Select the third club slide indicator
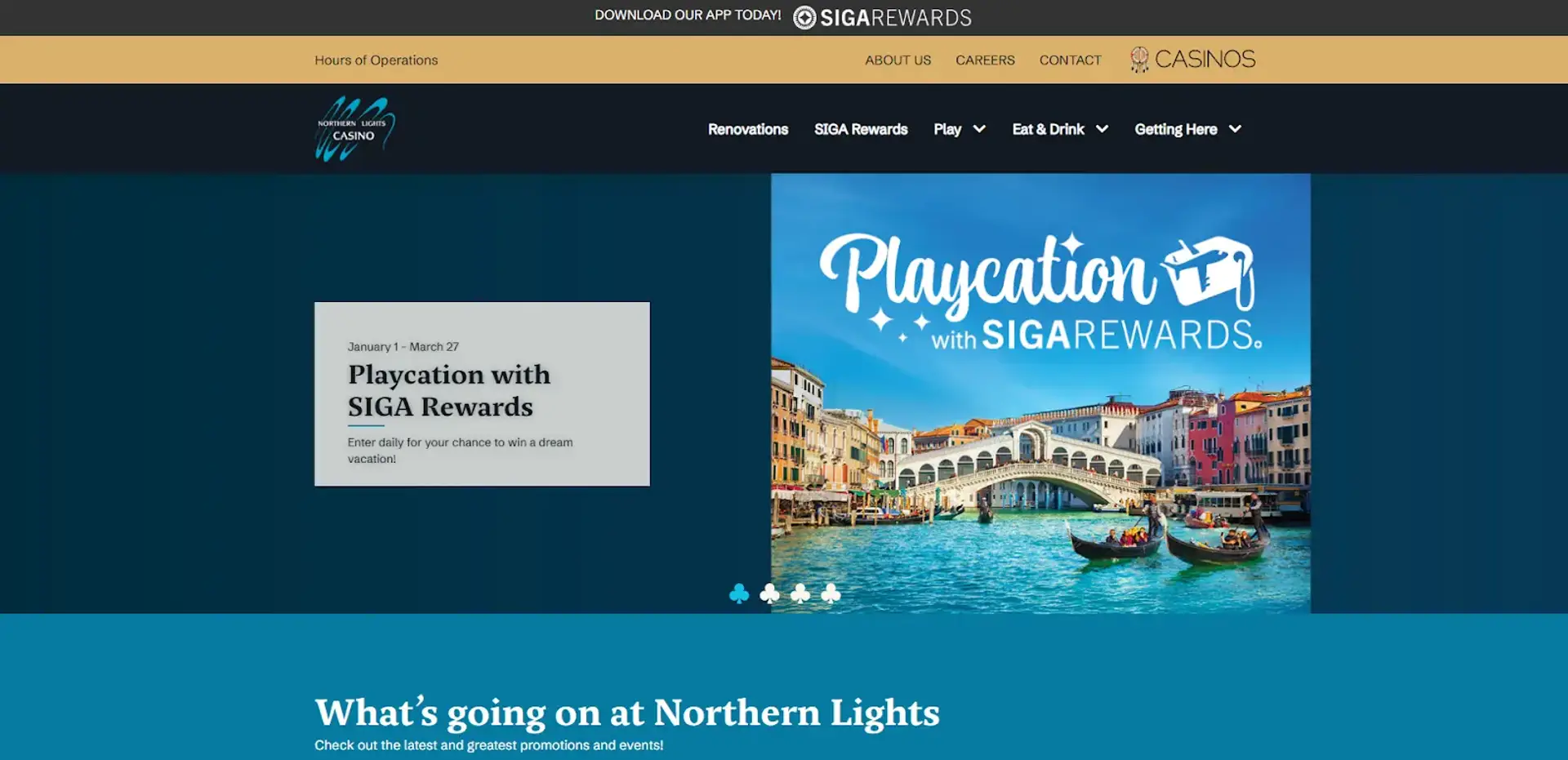The image size is (1568, 760). [800, 593]
